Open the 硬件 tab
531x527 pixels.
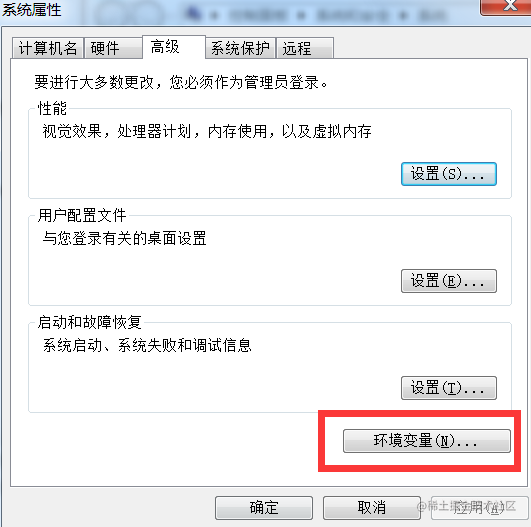(x=113, y=48)
